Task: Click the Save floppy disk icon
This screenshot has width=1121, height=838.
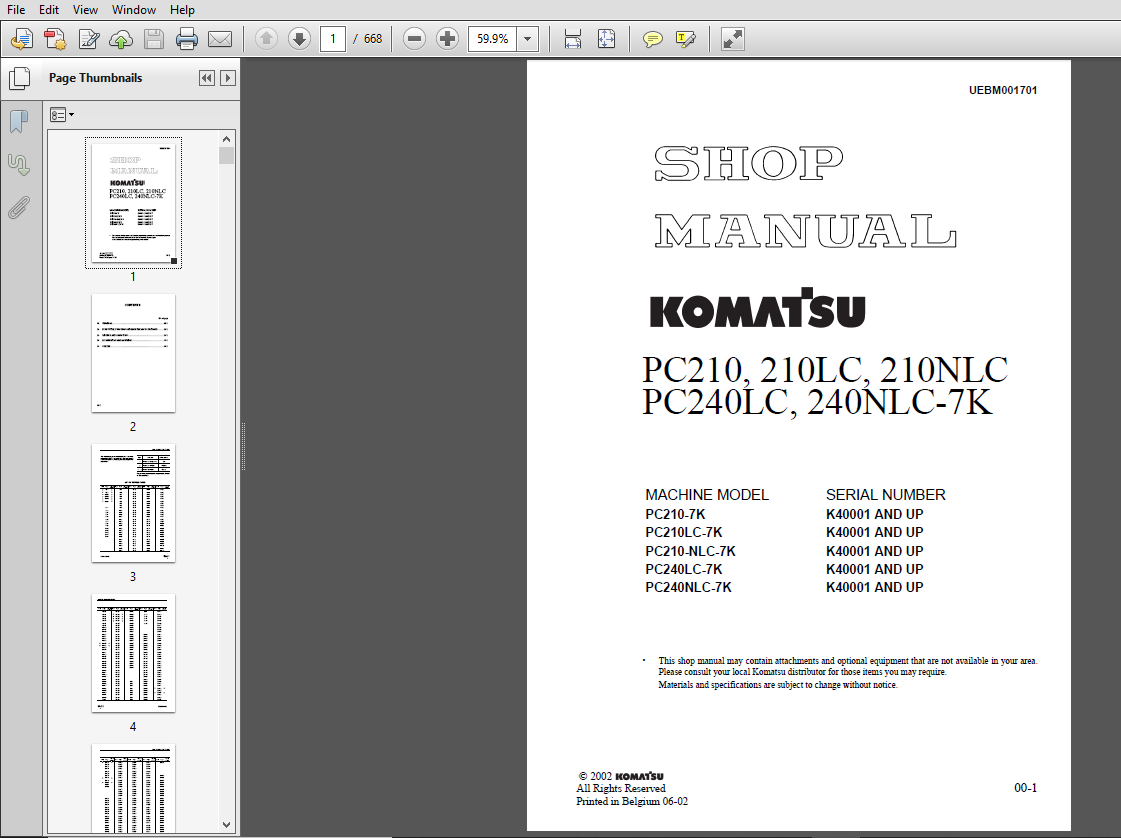Action: tap(154, 39)
